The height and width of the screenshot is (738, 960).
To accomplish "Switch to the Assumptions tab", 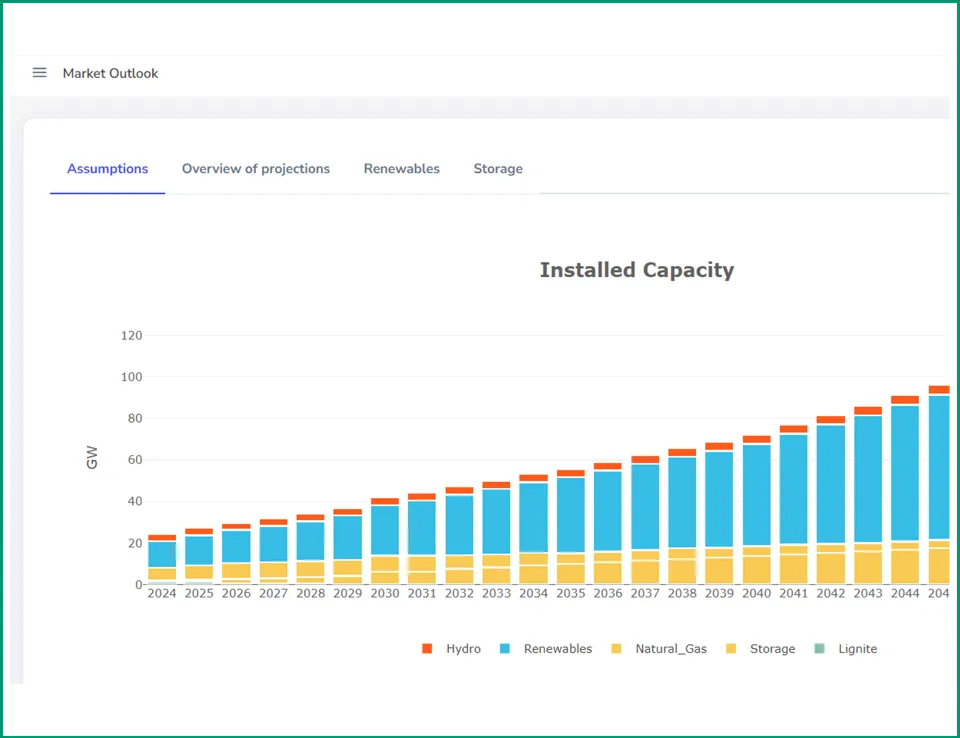I will click(107, 169).
